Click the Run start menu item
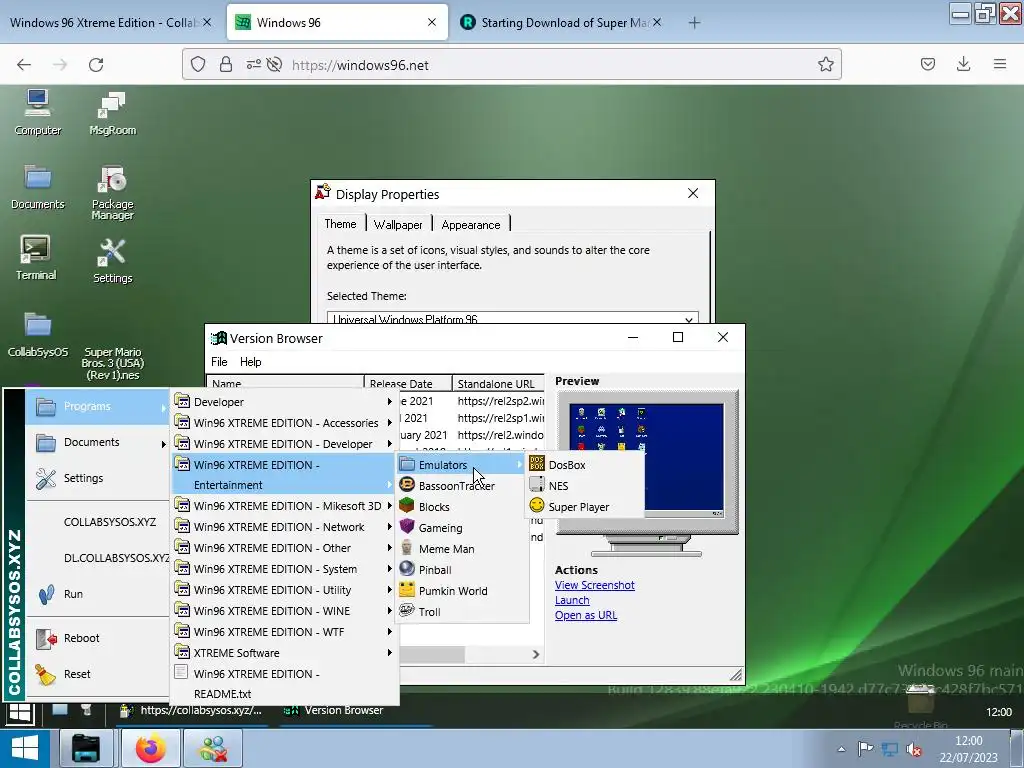This screenshot has height=768, width=1024. tap(97, 594)
